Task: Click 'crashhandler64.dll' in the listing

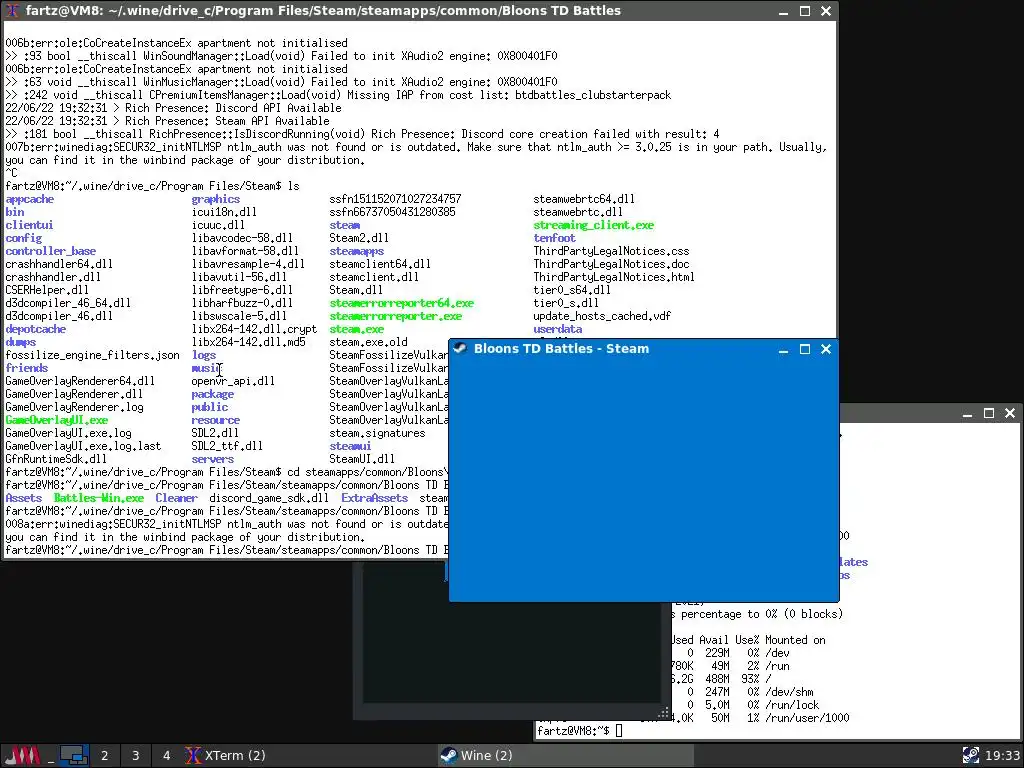Action: coord(59,264)
